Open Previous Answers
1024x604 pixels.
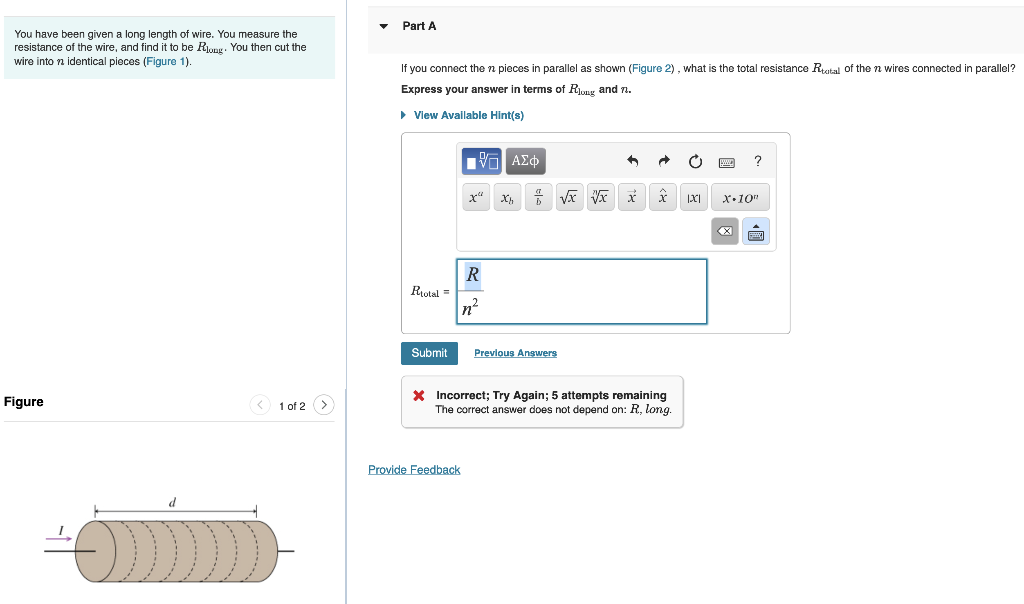(515, 353)
